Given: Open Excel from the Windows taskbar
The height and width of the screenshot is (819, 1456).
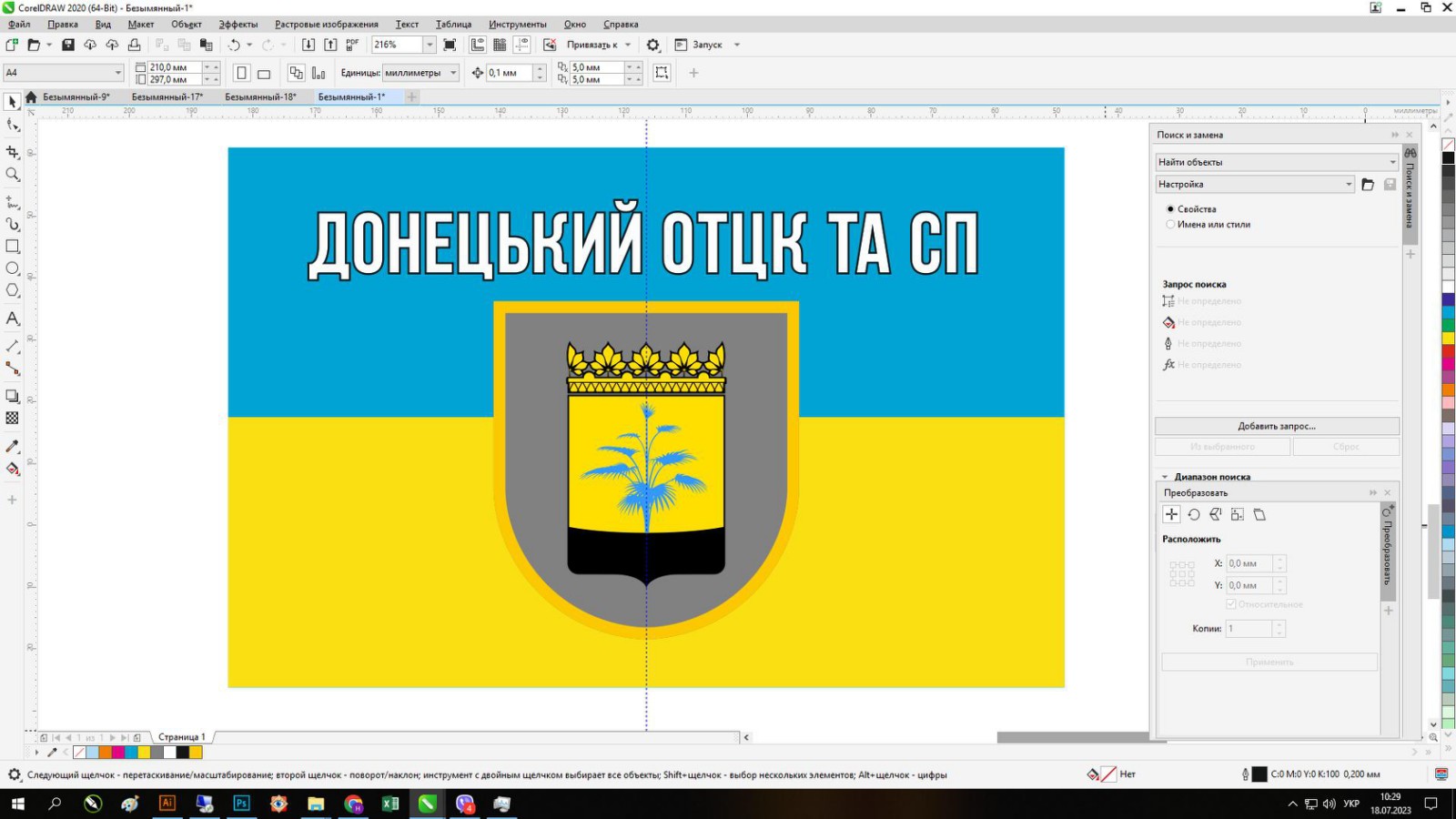Looking at the screenshot, I should click(390, 804).
